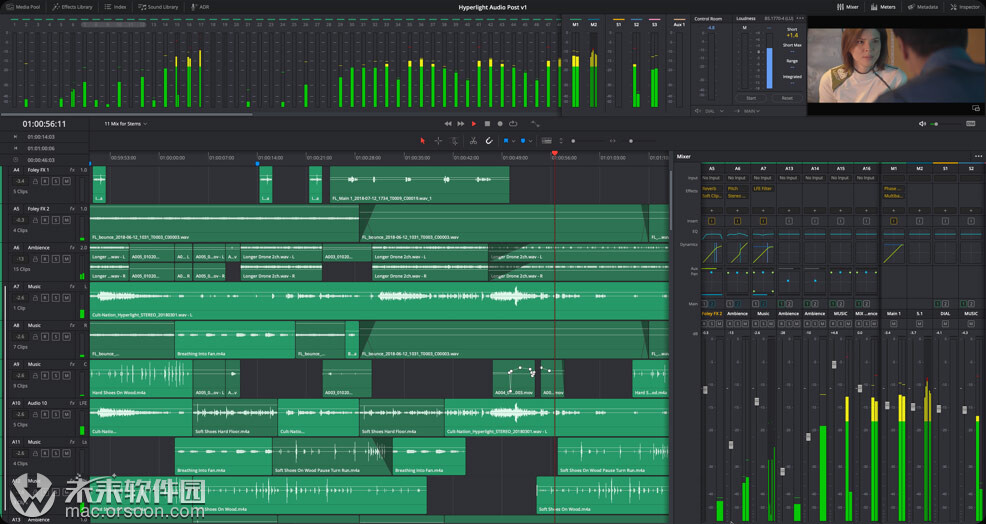Mute the A7 Music track header
Image resolution: width=986 pixels, height=524 pixels.
point(66,298)
